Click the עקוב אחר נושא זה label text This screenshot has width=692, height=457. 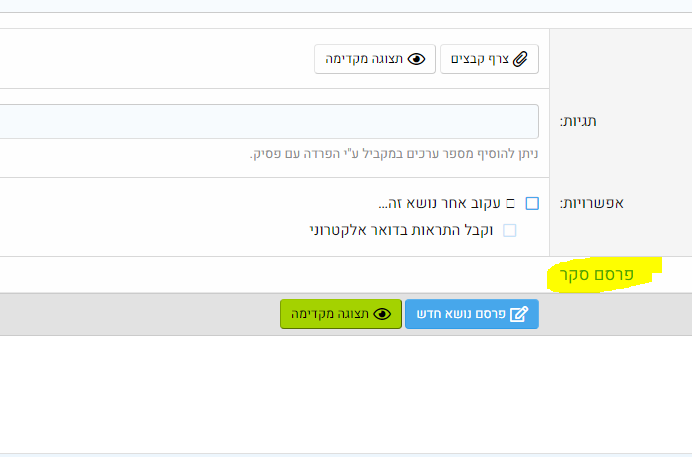[438, 204]
